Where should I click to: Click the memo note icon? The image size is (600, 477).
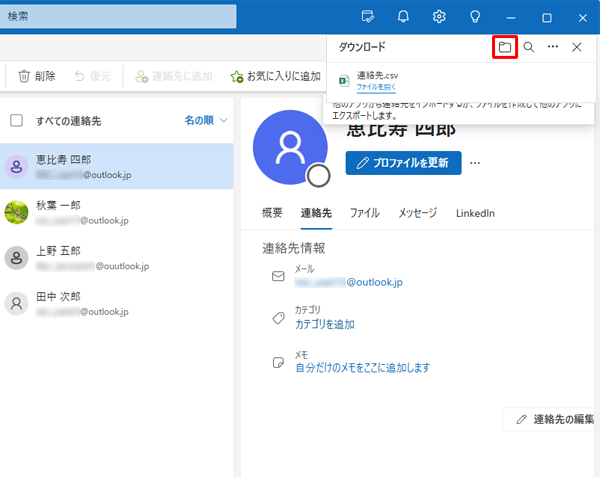[278, 362]
